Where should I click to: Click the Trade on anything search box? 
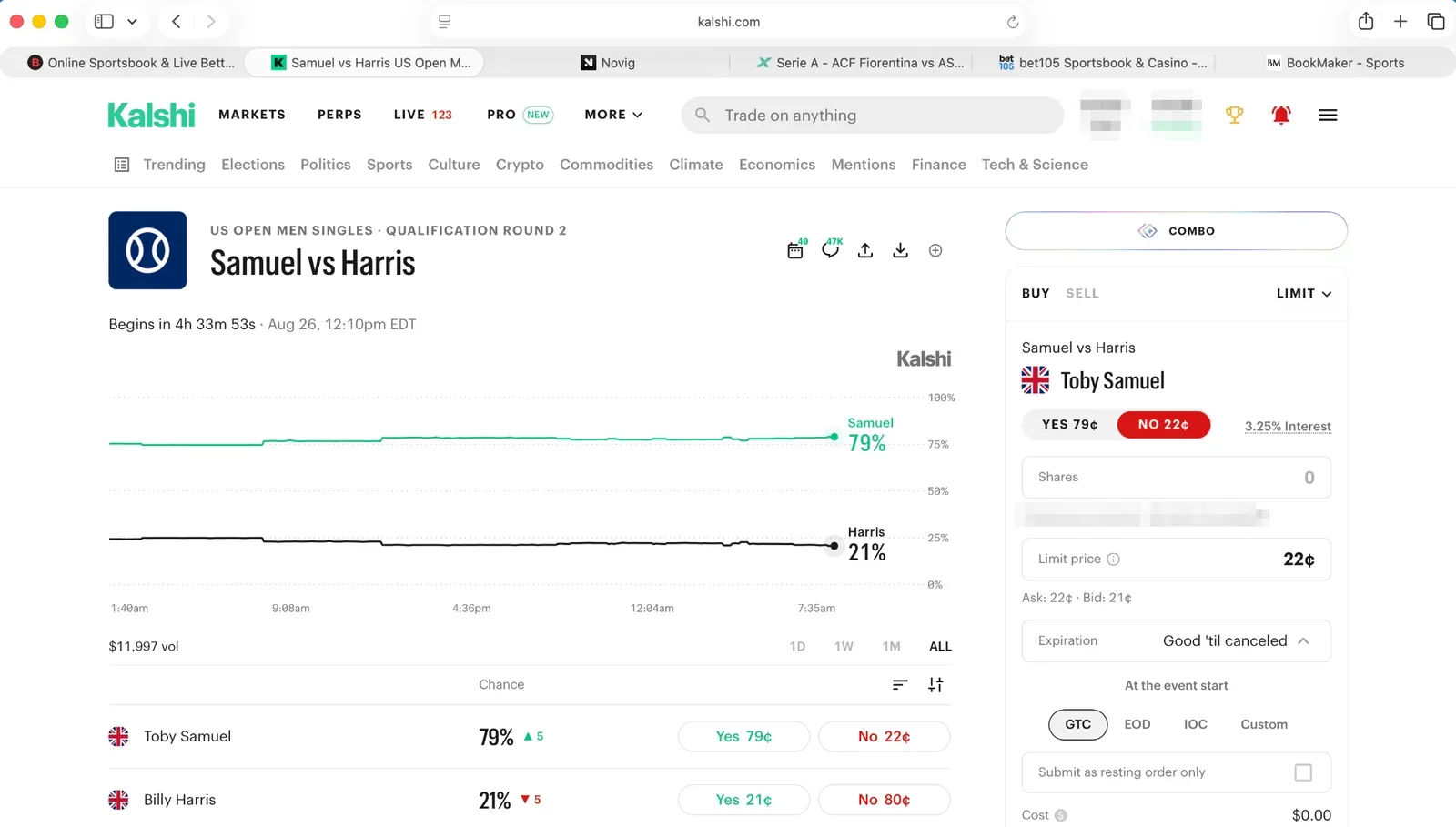(x=872, y=116)
